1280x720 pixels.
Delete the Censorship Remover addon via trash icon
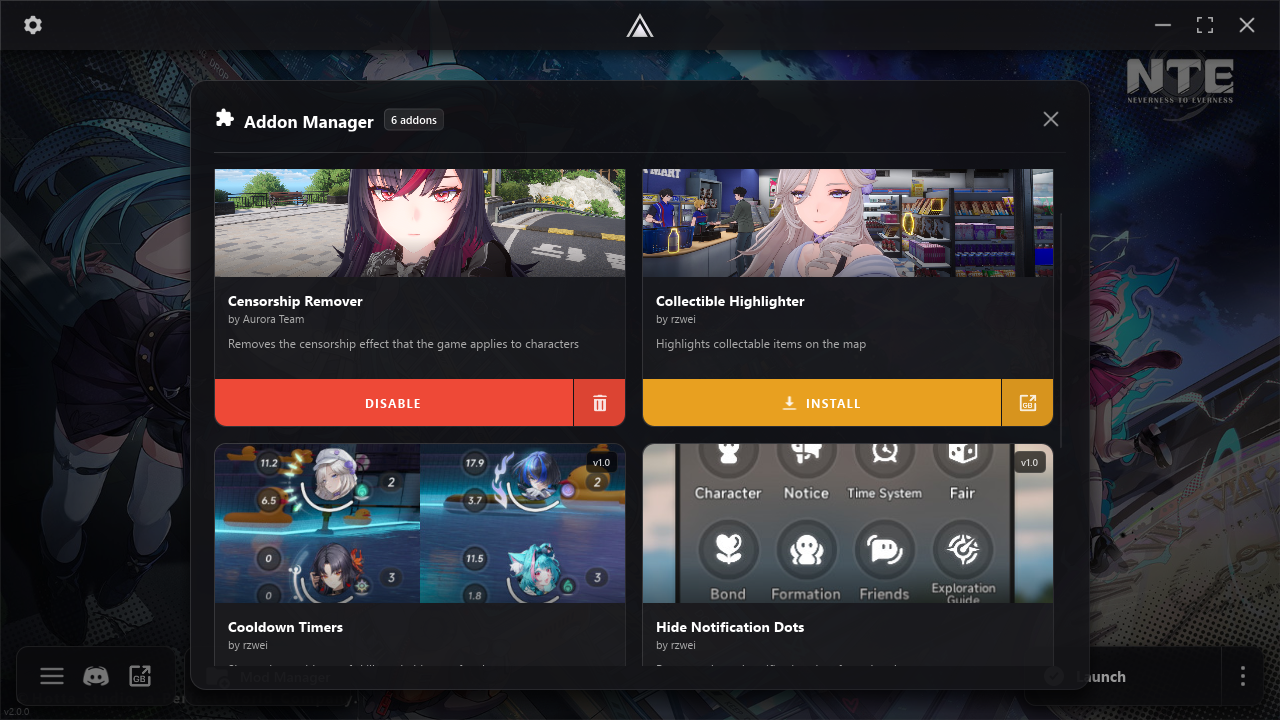click(600, 403)
